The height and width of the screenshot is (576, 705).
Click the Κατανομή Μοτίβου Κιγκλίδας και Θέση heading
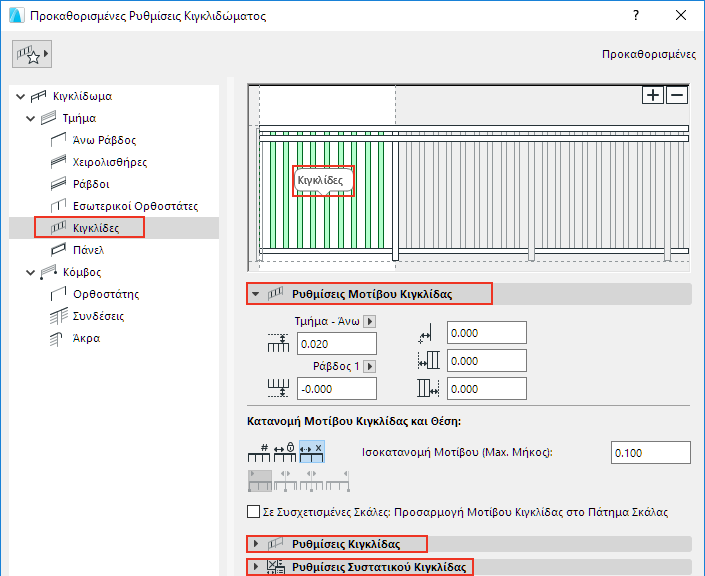pyautogui.click(x=354, y=421)
